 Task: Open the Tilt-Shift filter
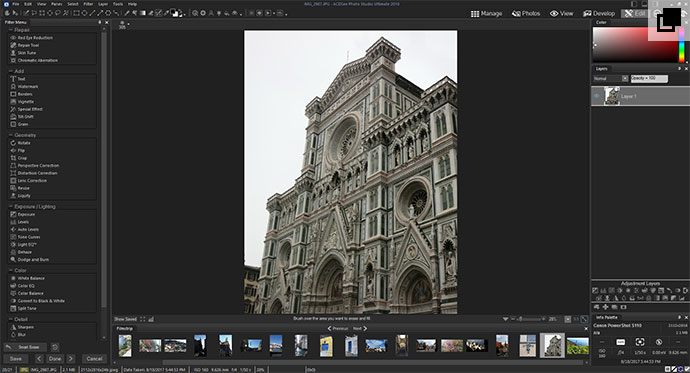click(22, 117)
